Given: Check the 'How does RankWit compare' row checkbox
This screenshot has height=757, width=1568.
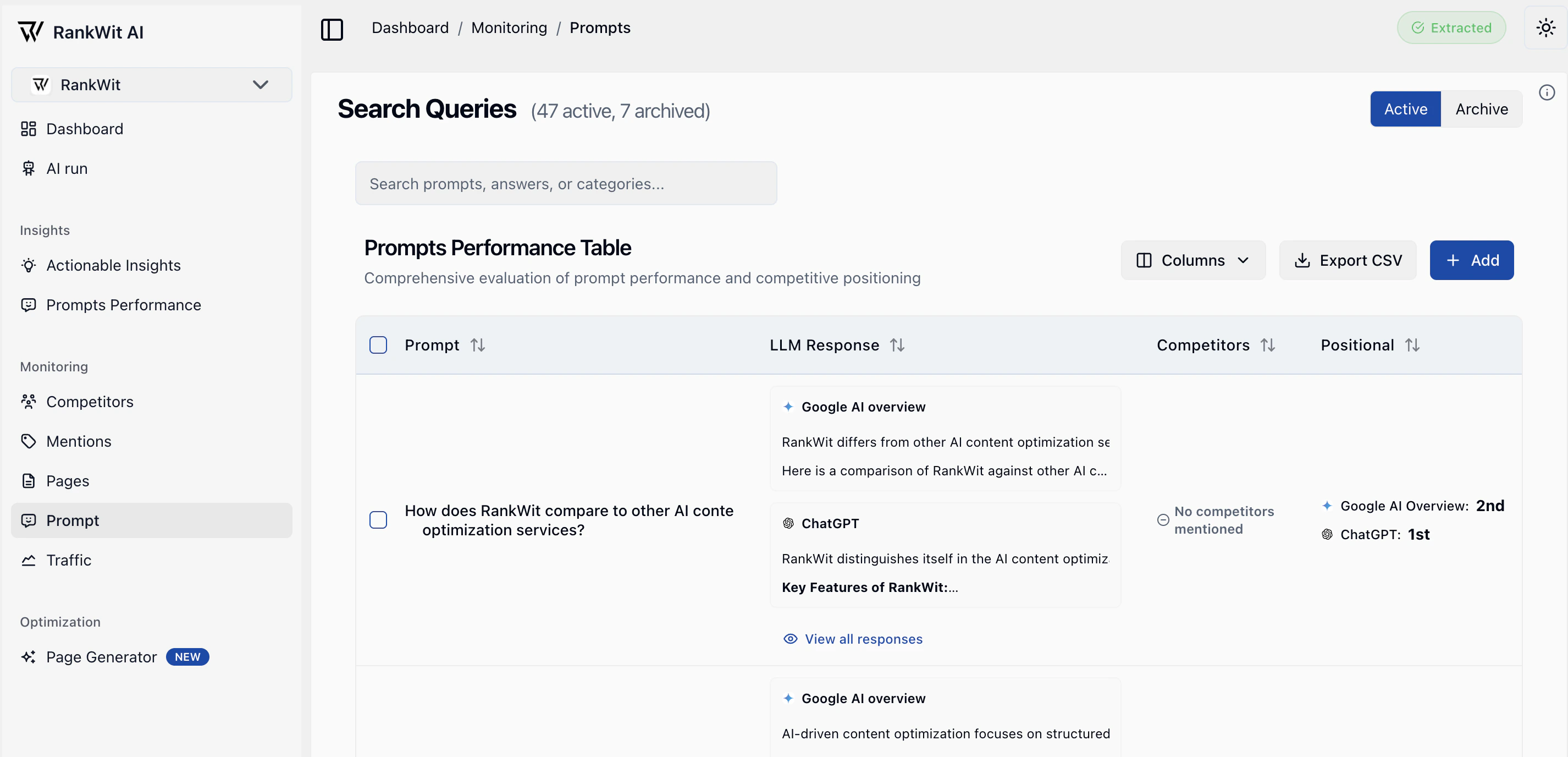Looking at the screenshot, I should pyautogui.click(x=378, y=519).
